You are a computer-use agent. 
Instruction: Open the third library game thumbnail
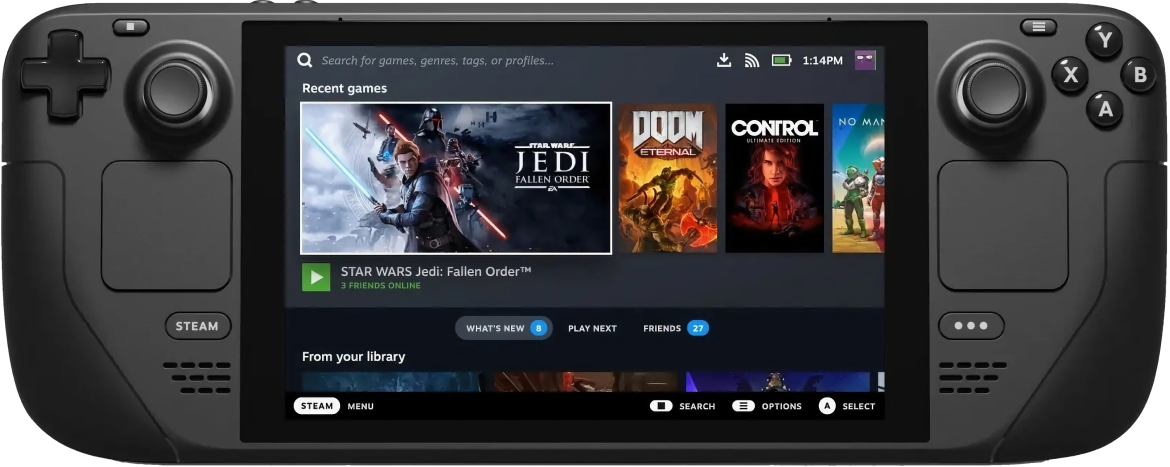[x=778, y=382]
